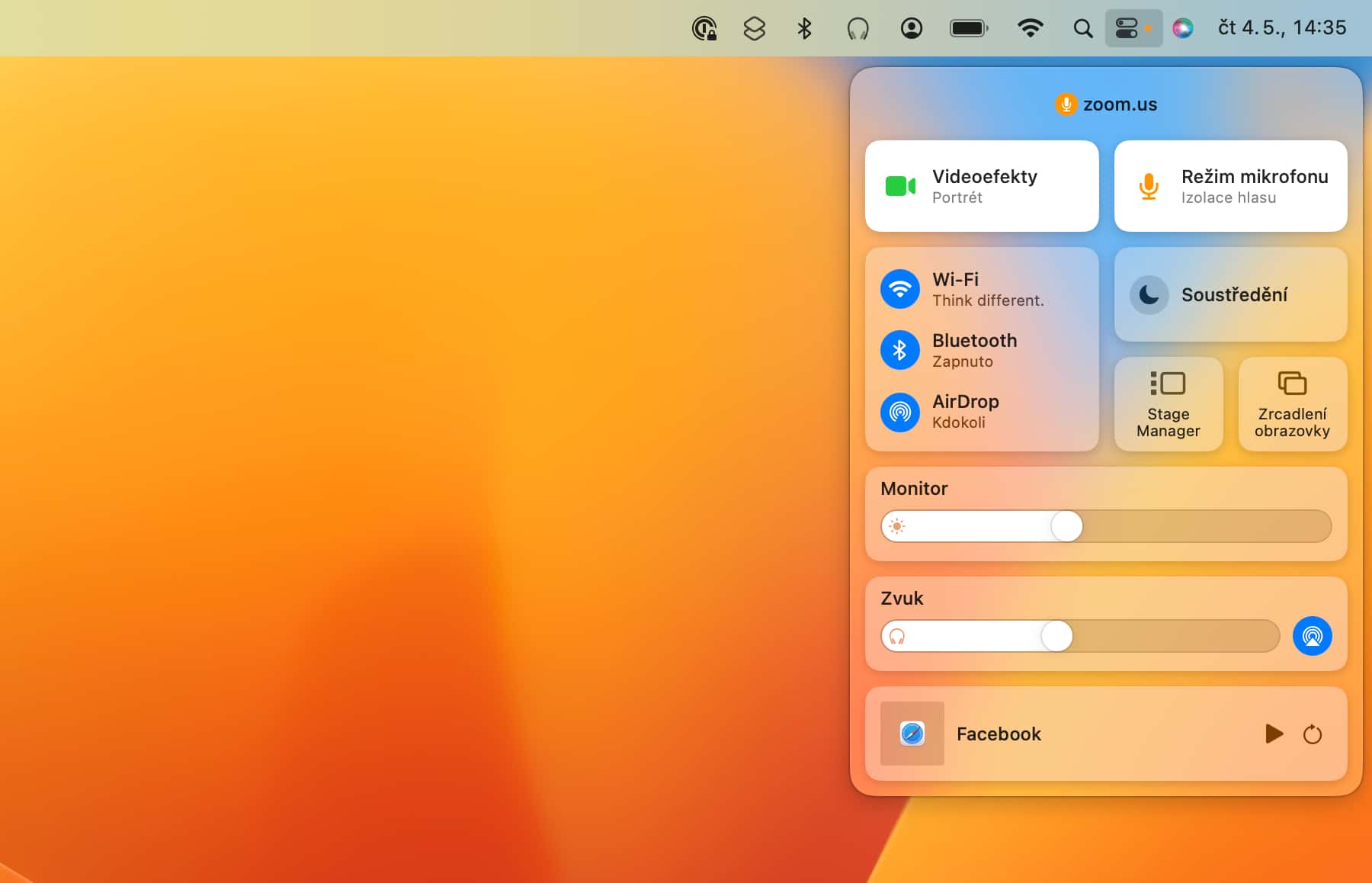
Task: Toggle Stage Manager tile
Action: tap(1168, 404)
